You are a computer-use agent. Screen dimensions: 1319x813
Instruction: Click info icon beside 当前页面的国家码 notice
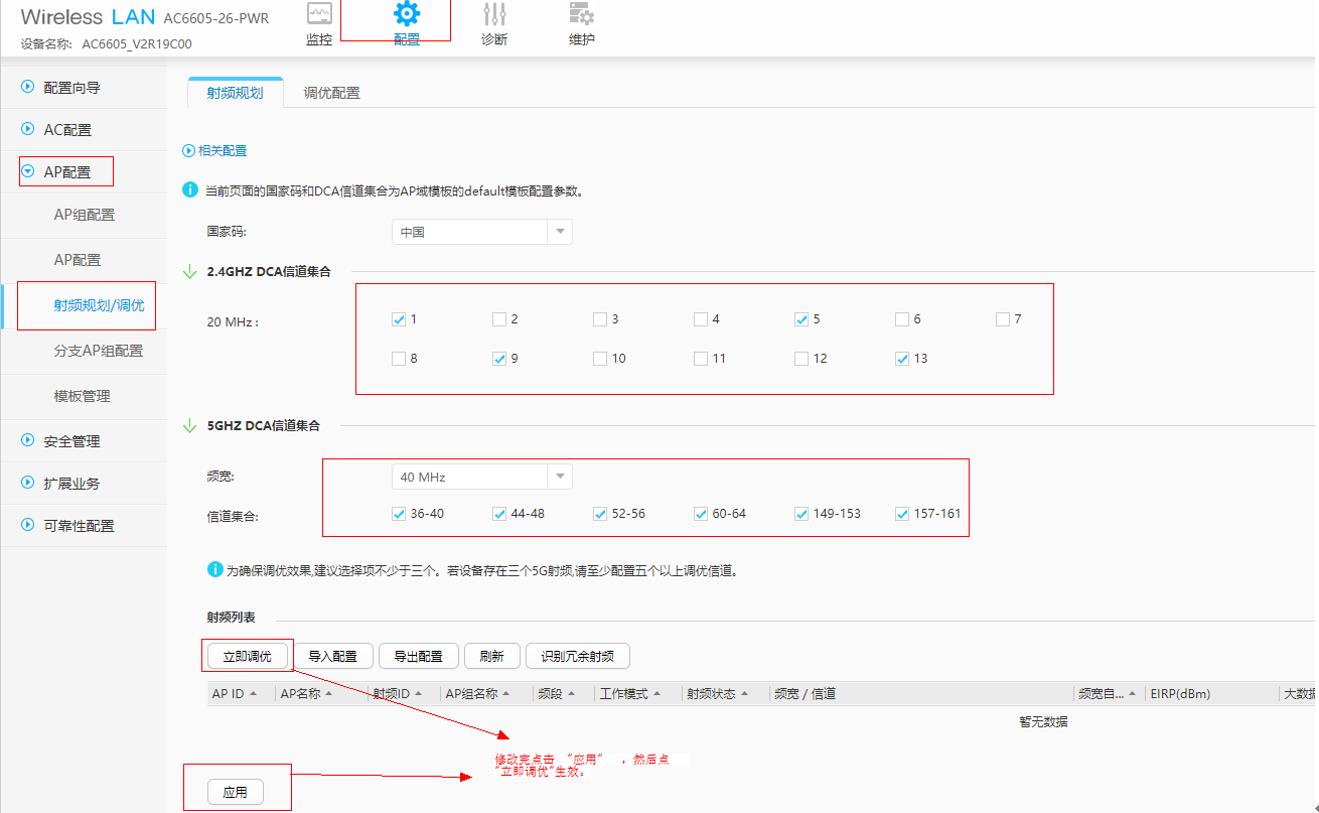pyautogui.click(x=188, y=192)
